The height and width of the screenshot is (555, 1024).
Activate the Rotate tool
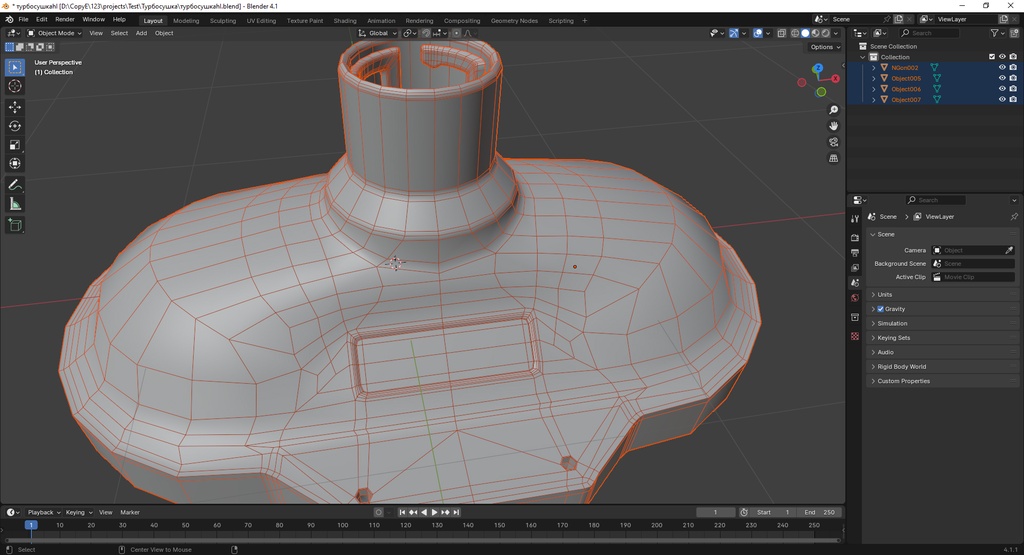[x=15, y=126]
